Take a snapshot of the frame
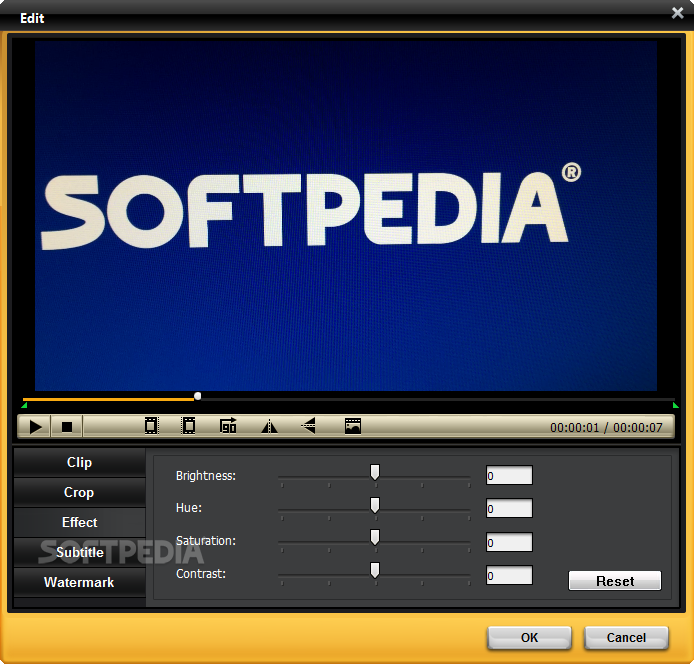694x664 pixels. coord(353,426)
